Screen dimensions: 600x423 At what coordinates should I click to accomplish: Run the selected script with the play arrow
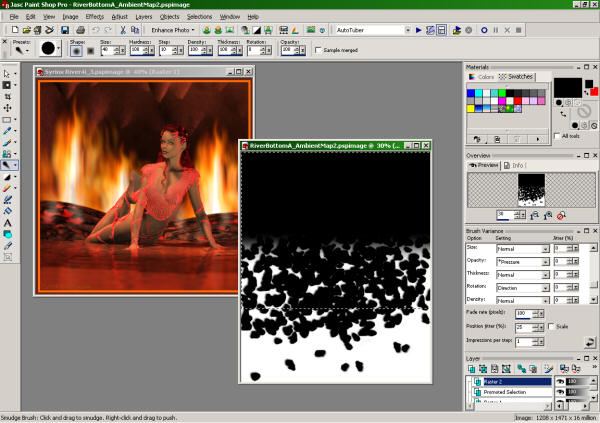point(419,30)
